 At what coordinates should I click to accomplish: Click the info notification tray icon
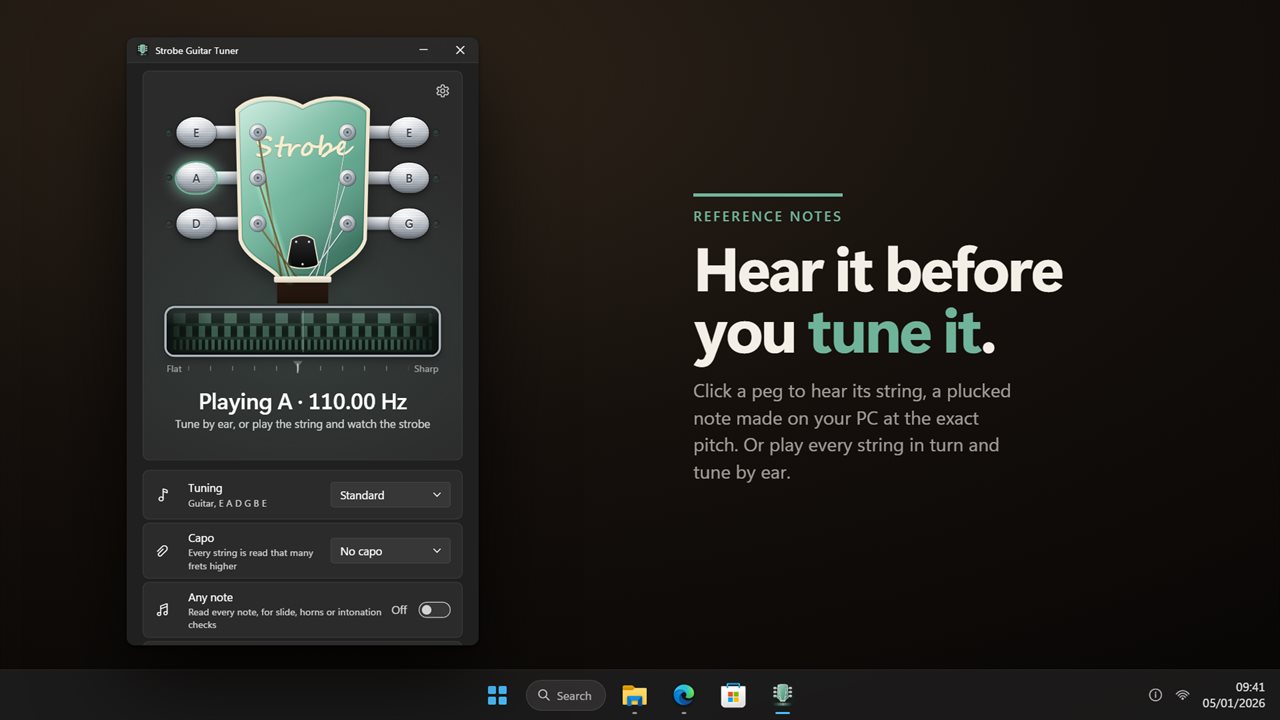click(1155, 695)
